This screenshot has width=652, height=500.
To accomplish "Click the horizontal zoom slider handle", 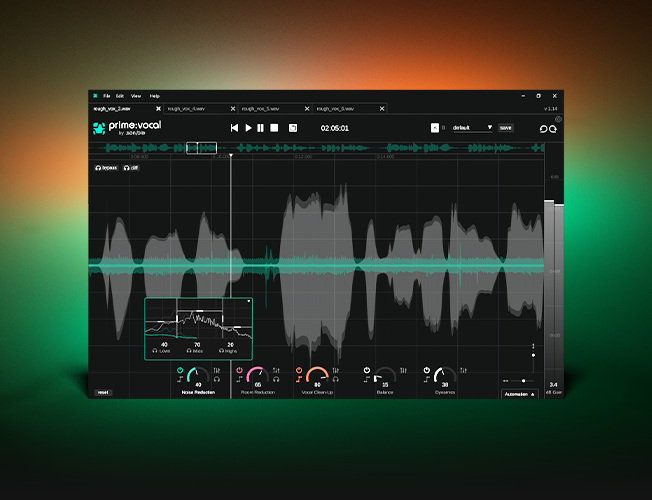I will click(x=524, y=381).
